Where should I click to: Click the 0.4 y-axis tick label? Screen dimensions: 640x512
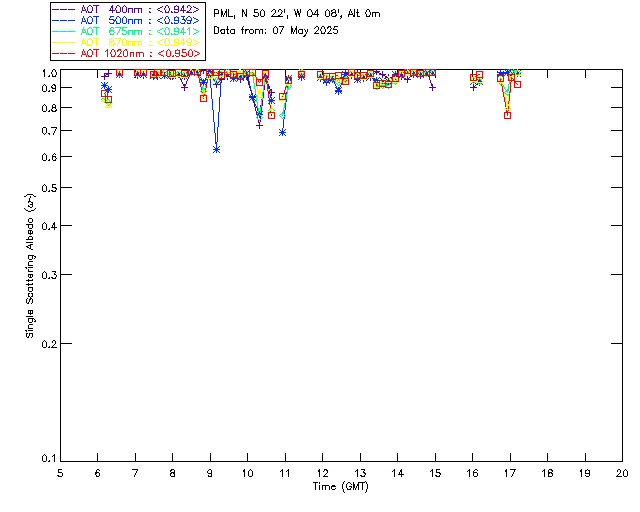49,226
